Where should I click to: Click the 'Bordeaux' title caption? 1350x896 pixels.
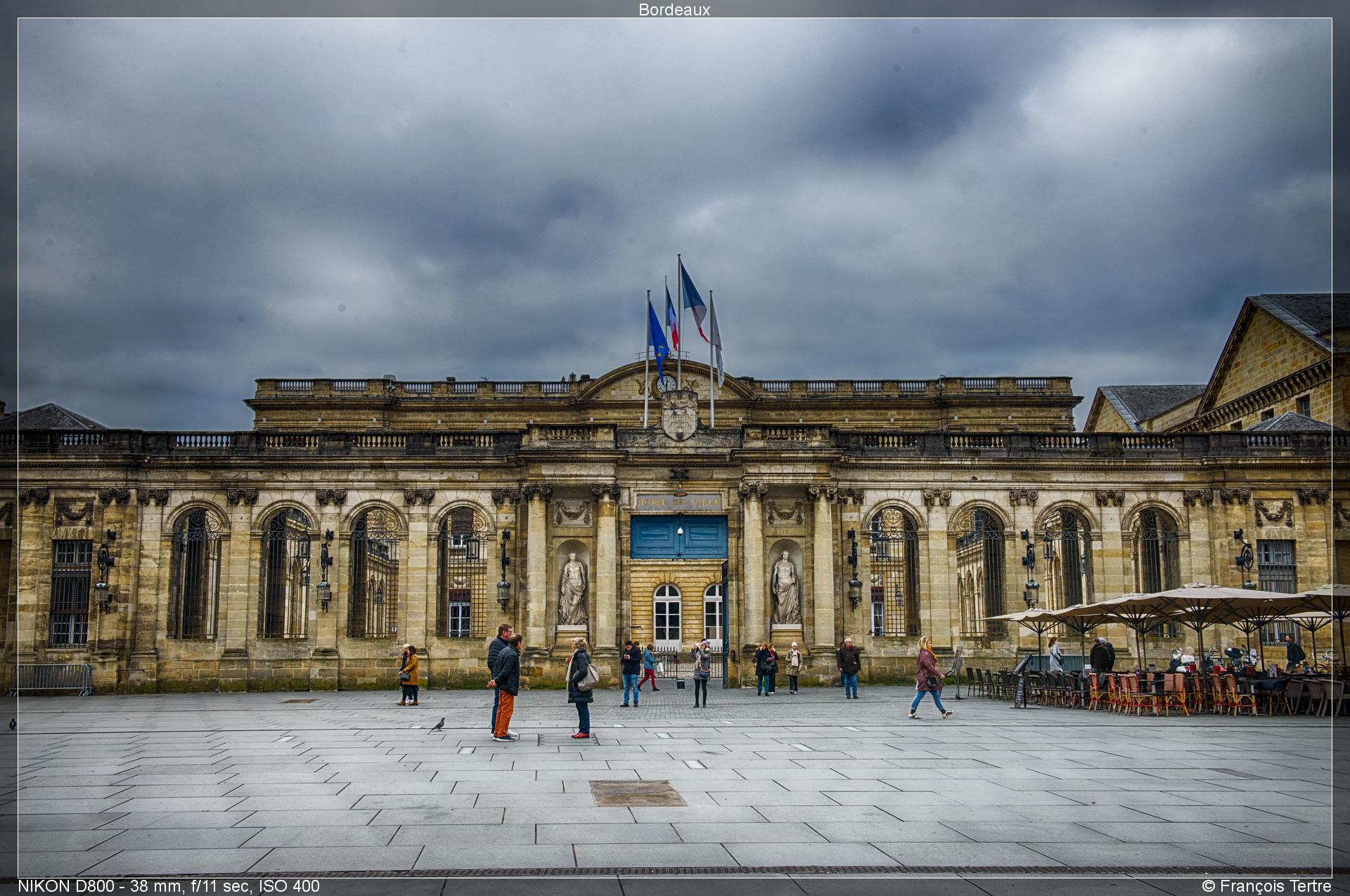(674, 9)
